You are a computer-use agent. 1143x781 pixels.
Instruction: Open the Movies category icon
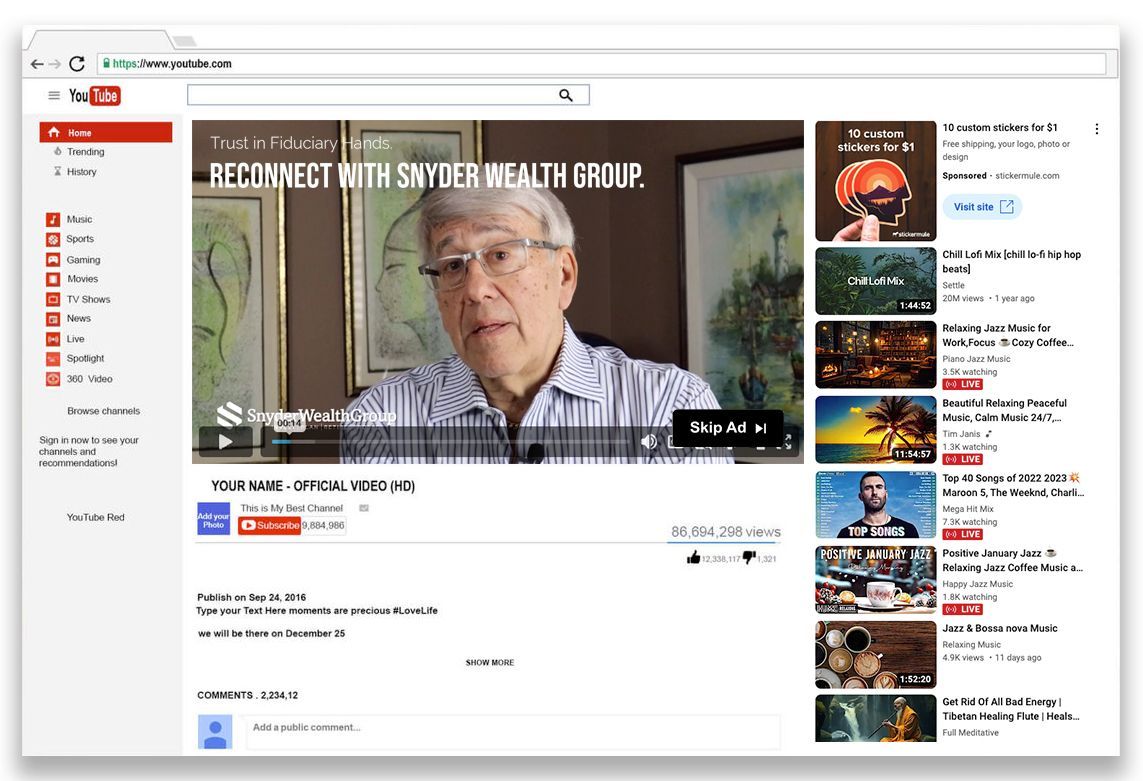(53, 279)
